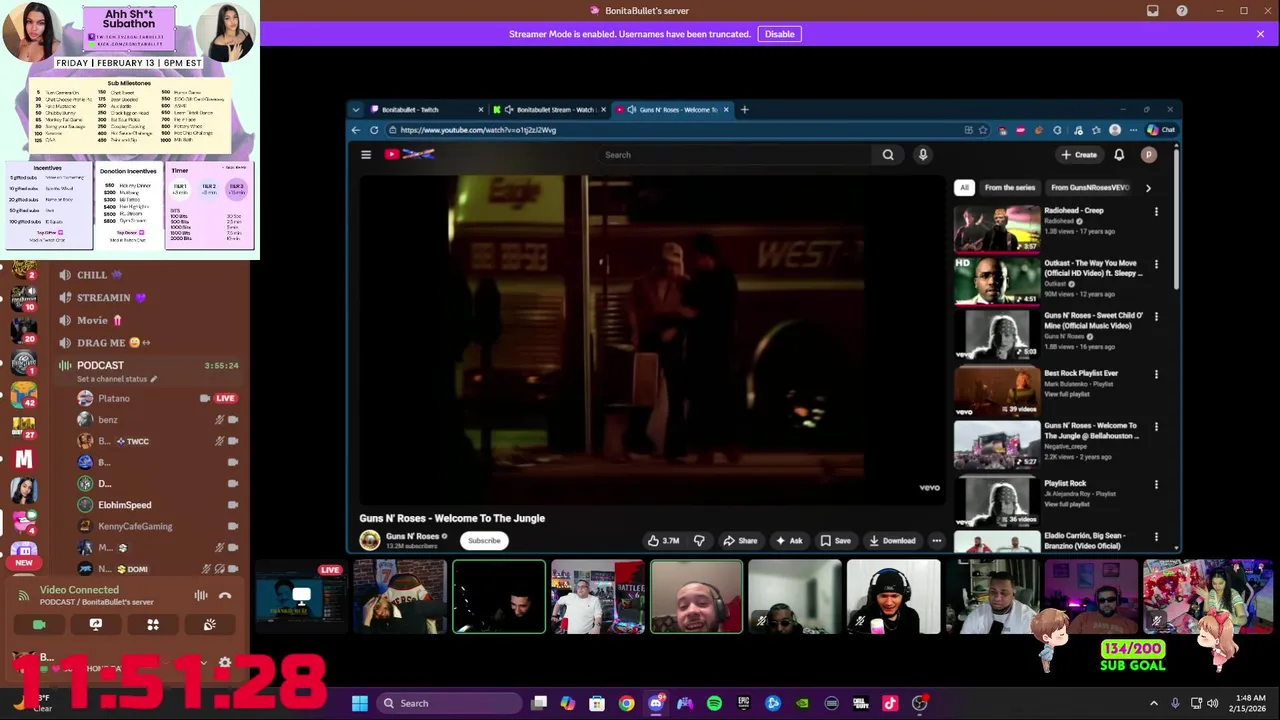Image resolution: width=1280 pixels, height=720 pixels.
Task: Open YouTube notifications bell
Action: (x=1119, y=155)
